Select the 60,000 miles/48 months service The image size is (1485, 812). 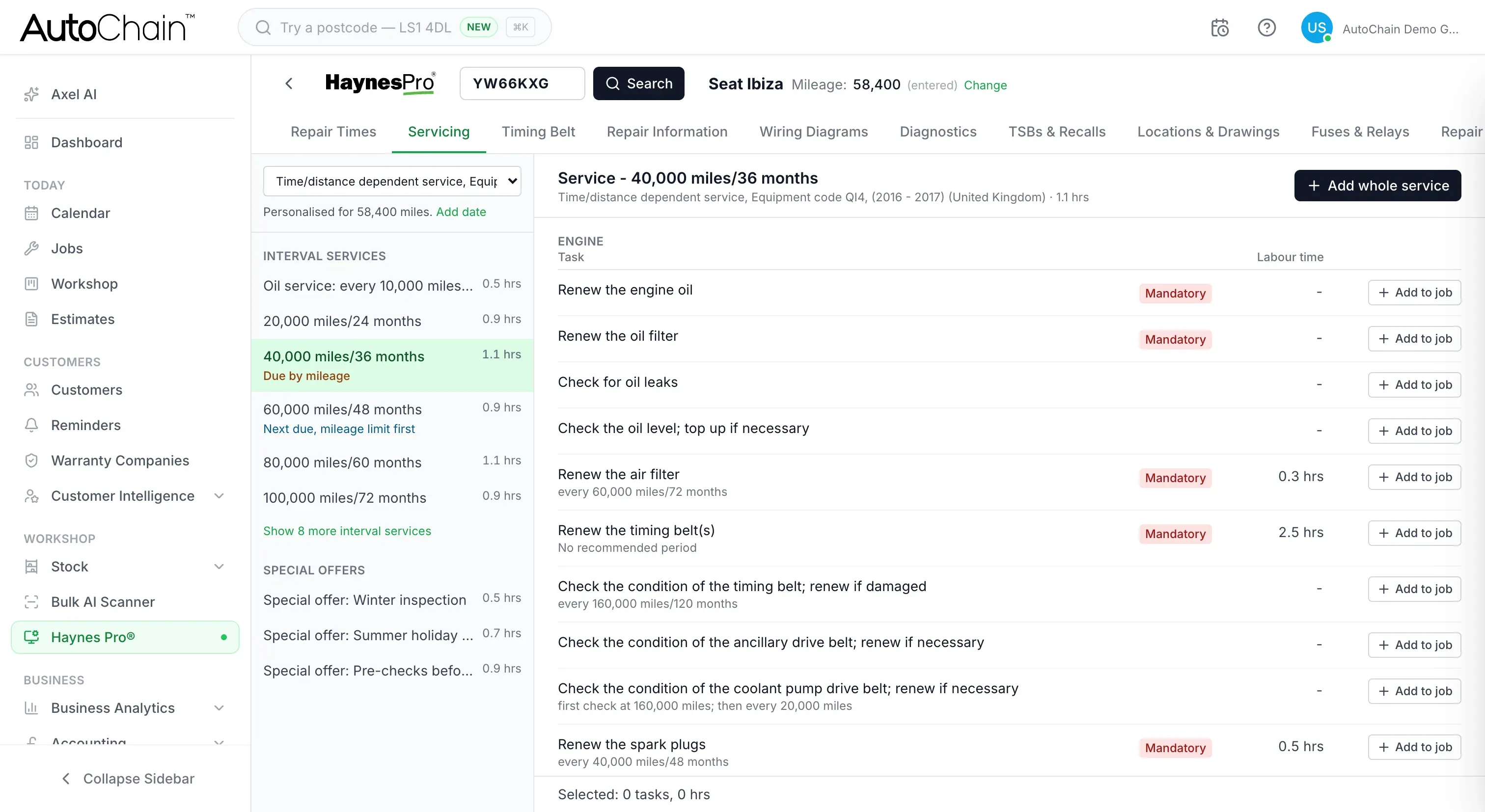point(392,418)
